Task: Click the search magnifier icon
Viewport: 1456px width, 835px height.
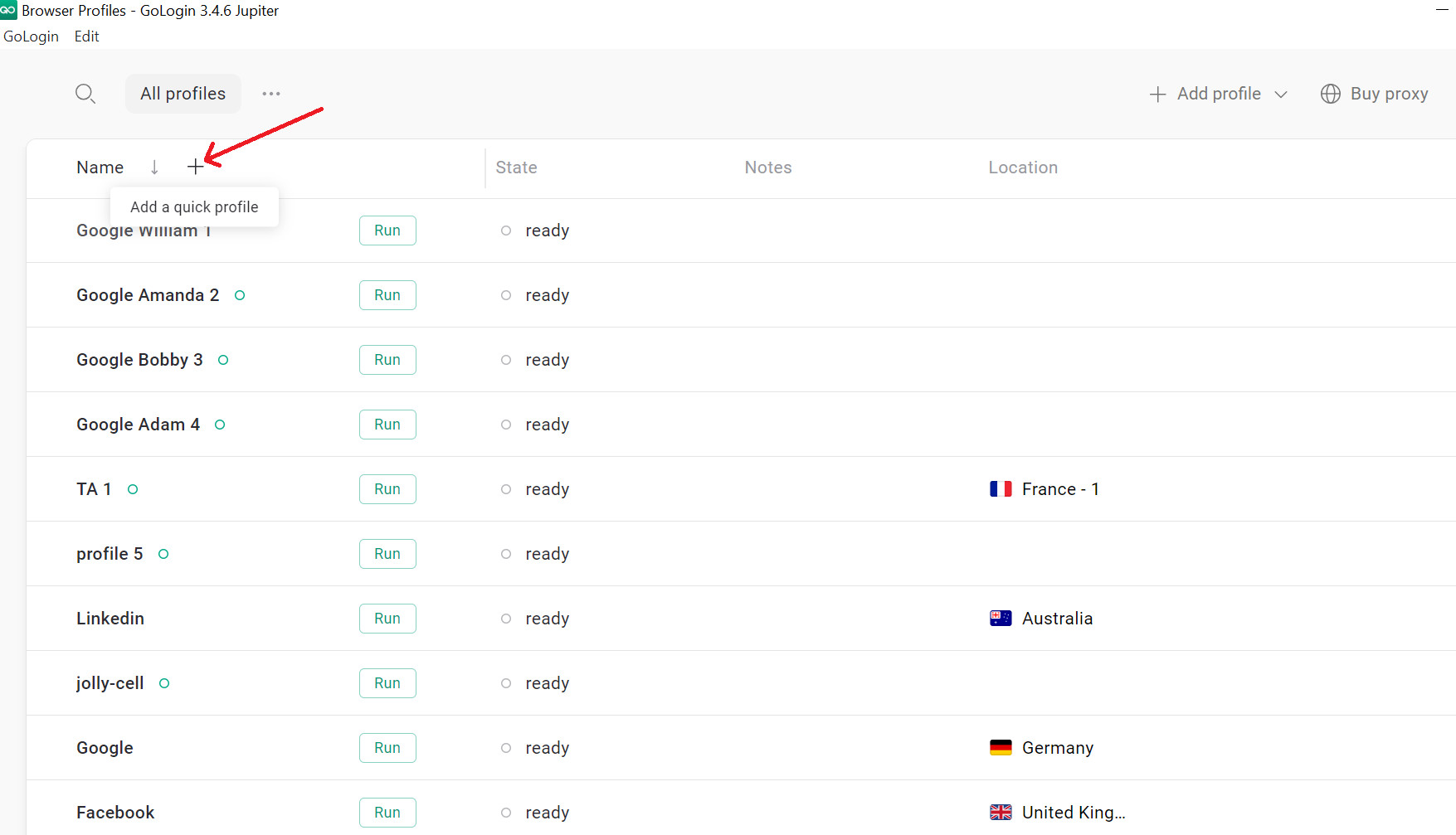Action: (85, 94)
